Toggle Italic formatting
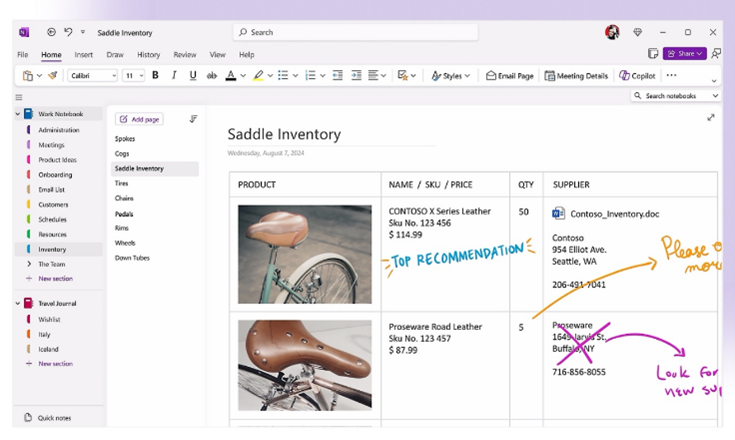The height and width of the screenshot is (440, 735). point(174,75)
